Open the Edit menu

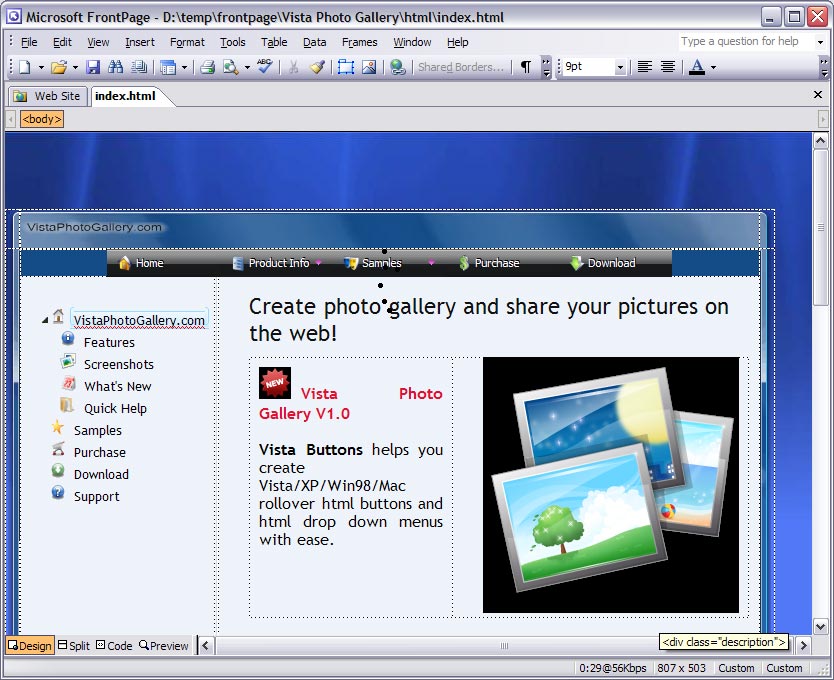coord(62,42)
